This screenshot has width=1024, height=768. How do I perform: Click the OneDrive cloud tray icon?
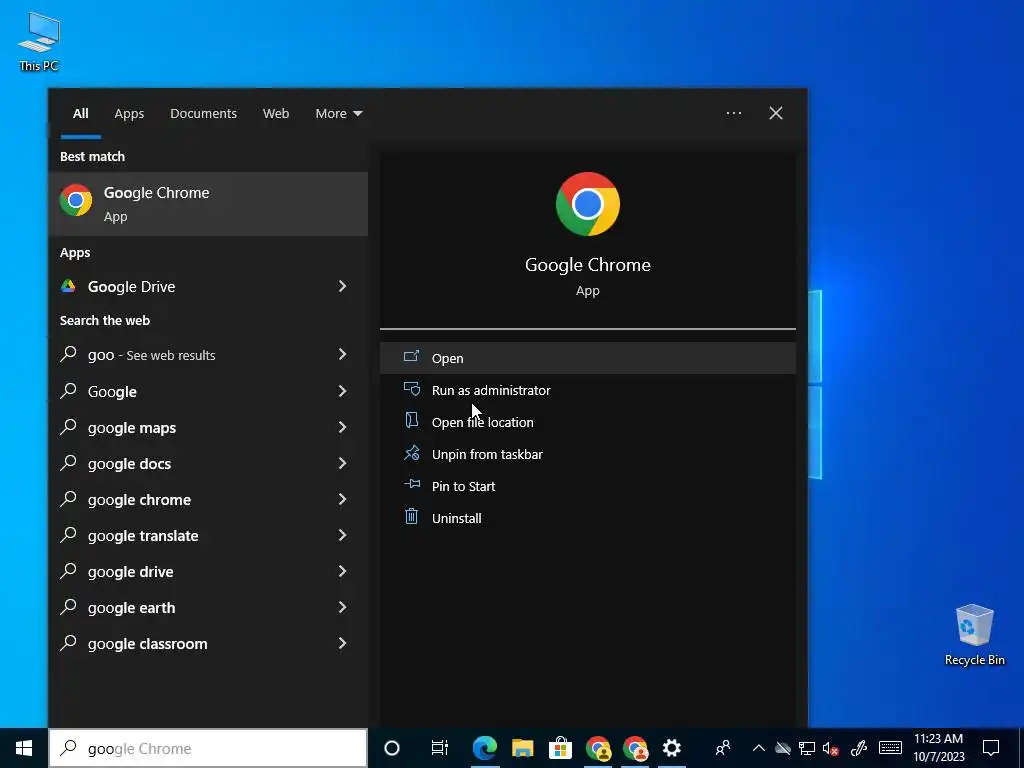pyautogui.click(x=782, y=748)
